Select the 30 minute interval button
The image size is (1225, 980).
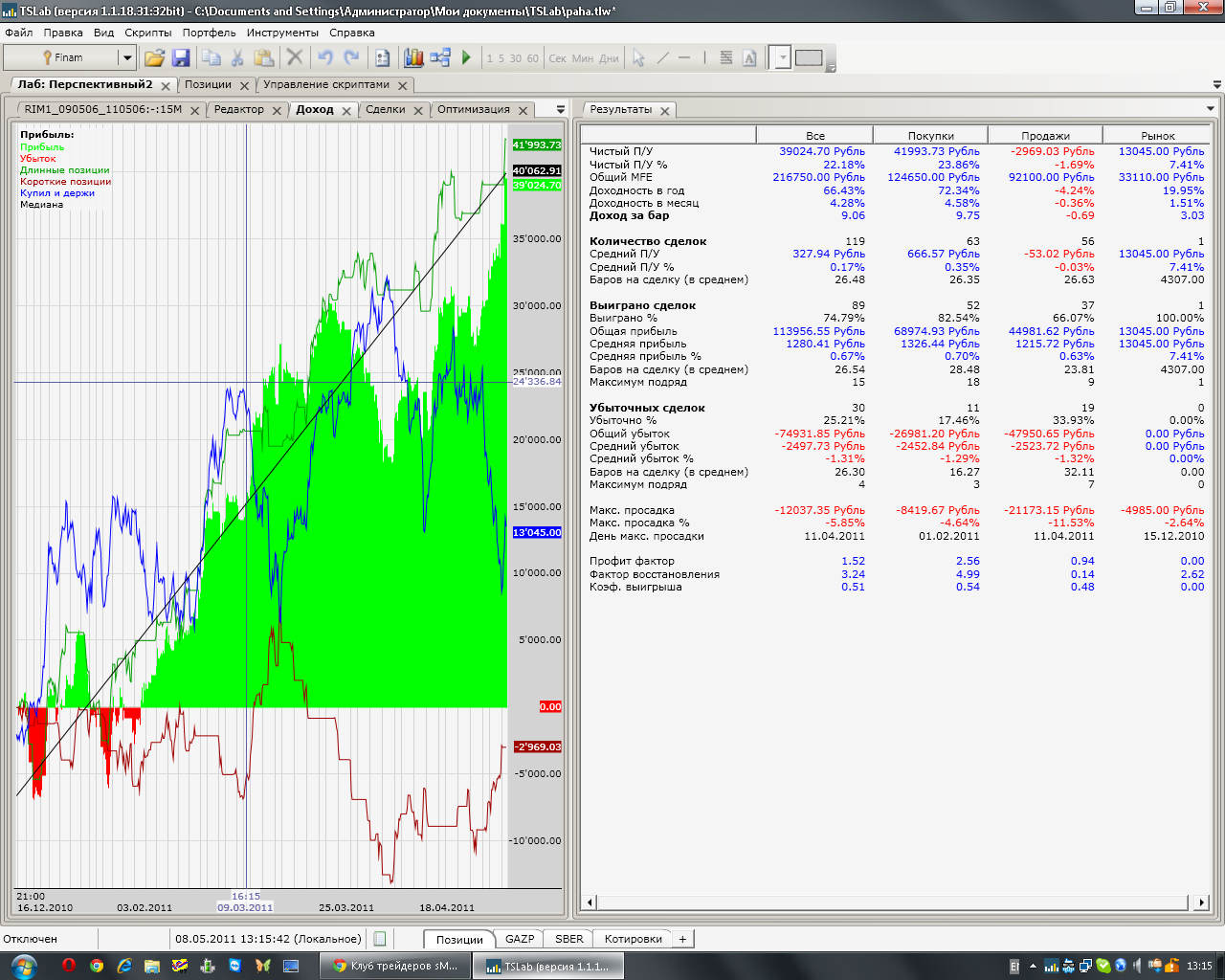coord(516,58)
